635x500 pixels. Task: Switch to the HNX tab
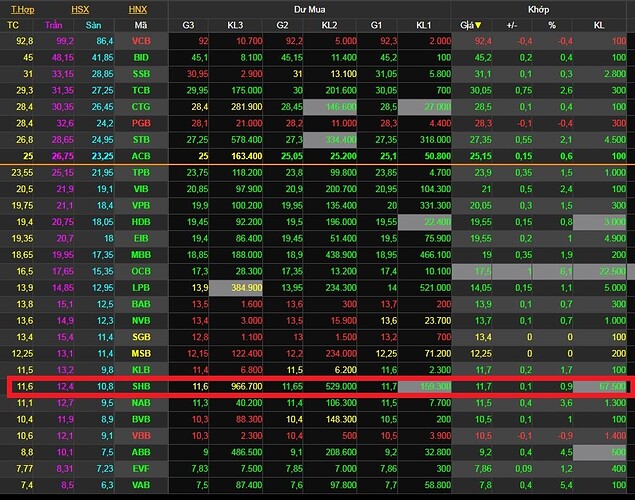138,9
